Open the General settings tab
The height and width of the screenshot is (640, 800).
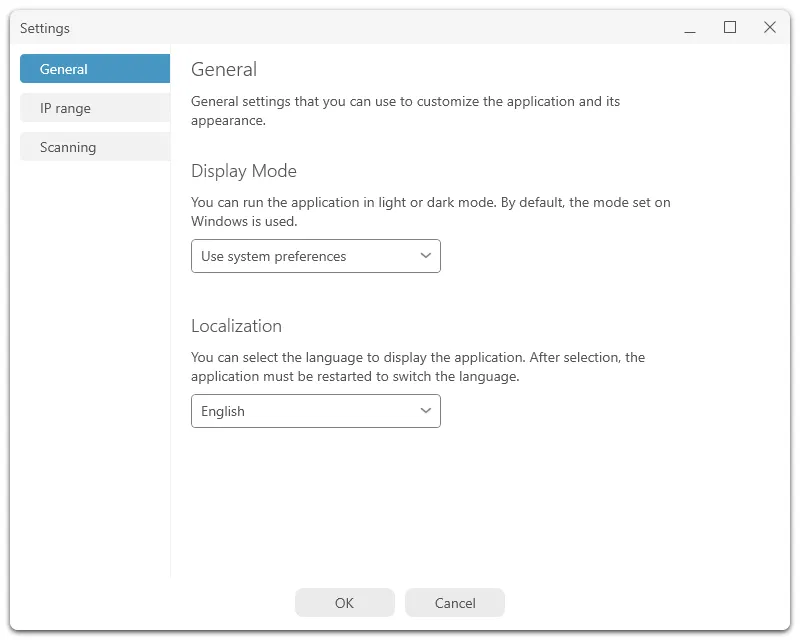point(95,69)
